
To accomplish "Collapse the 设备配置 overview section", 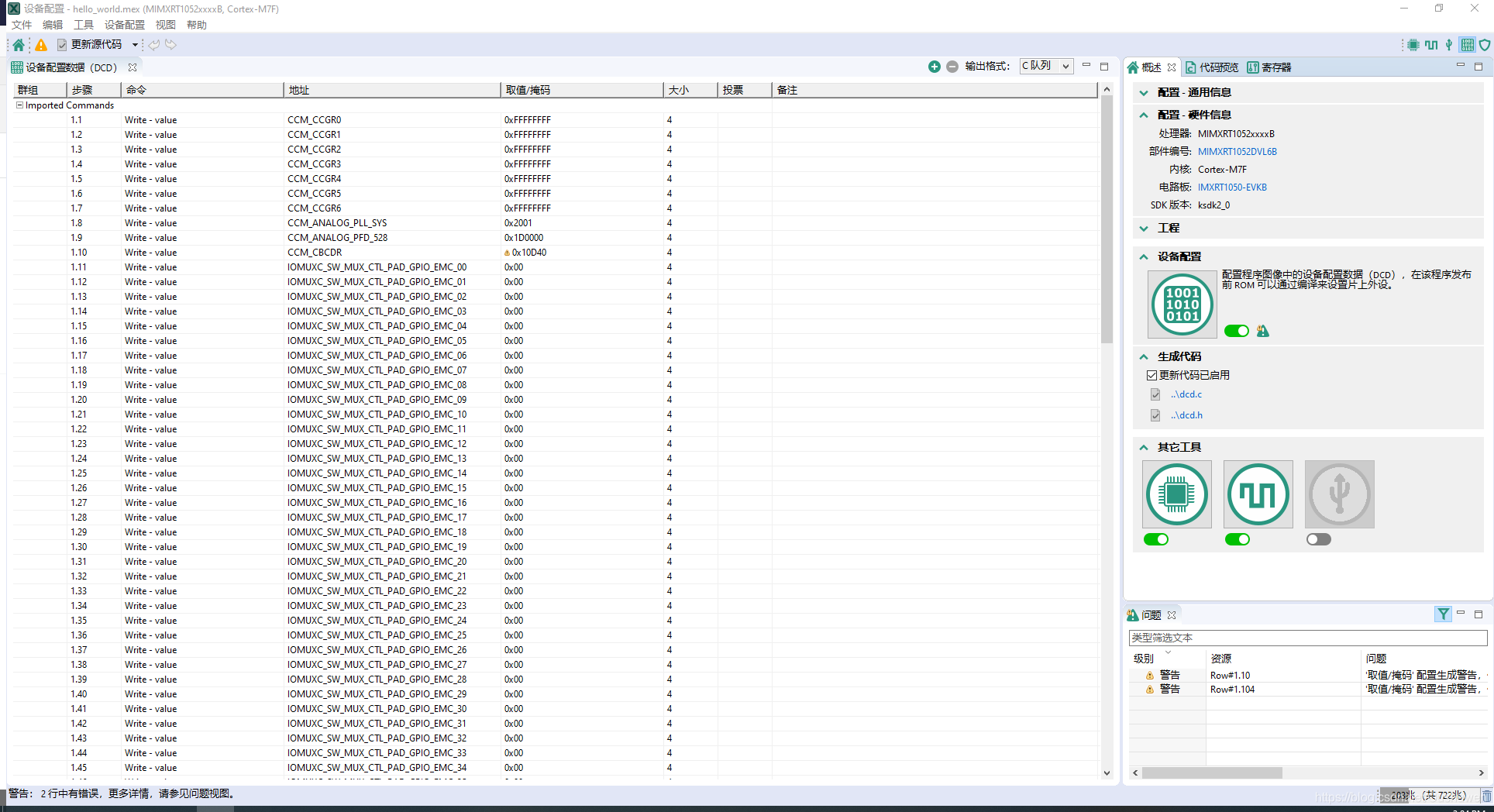I will tap(1144, 256).
